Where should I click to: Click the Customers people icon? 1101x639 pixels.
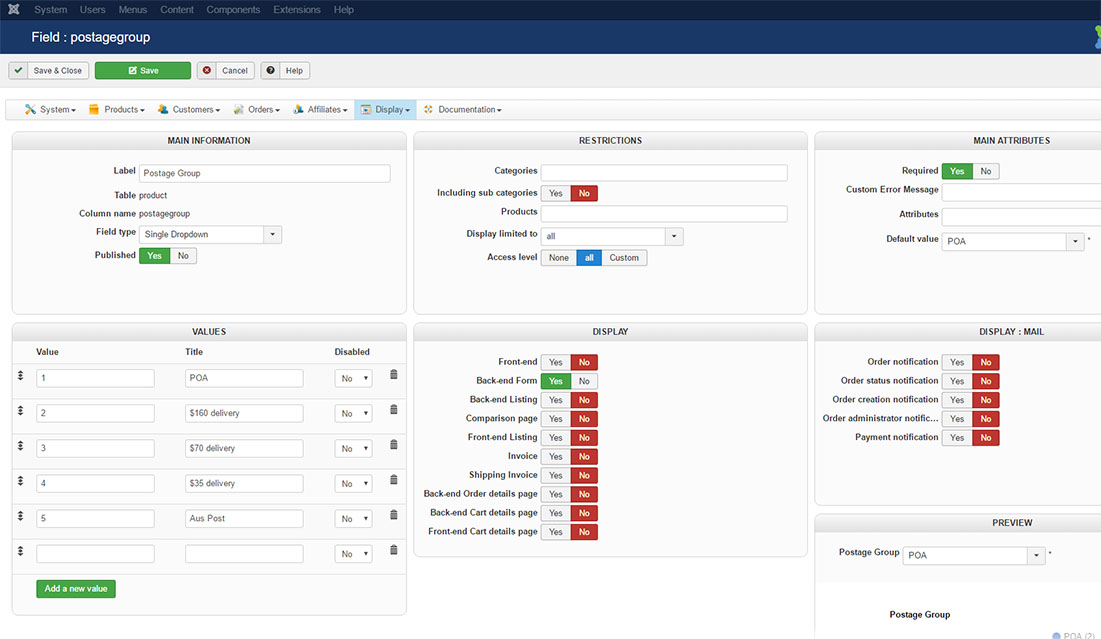tap(163, 109)
